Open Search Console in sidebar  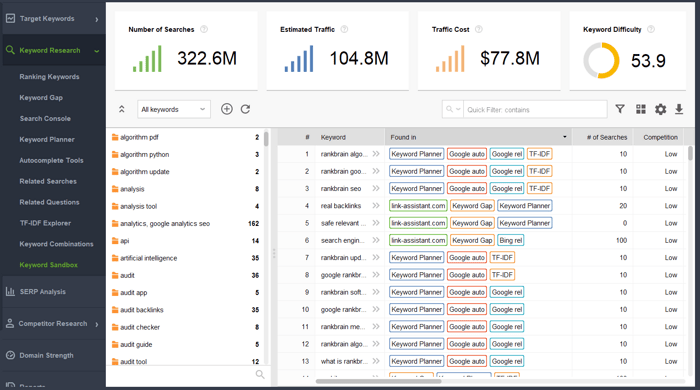[x=45, y=119]
